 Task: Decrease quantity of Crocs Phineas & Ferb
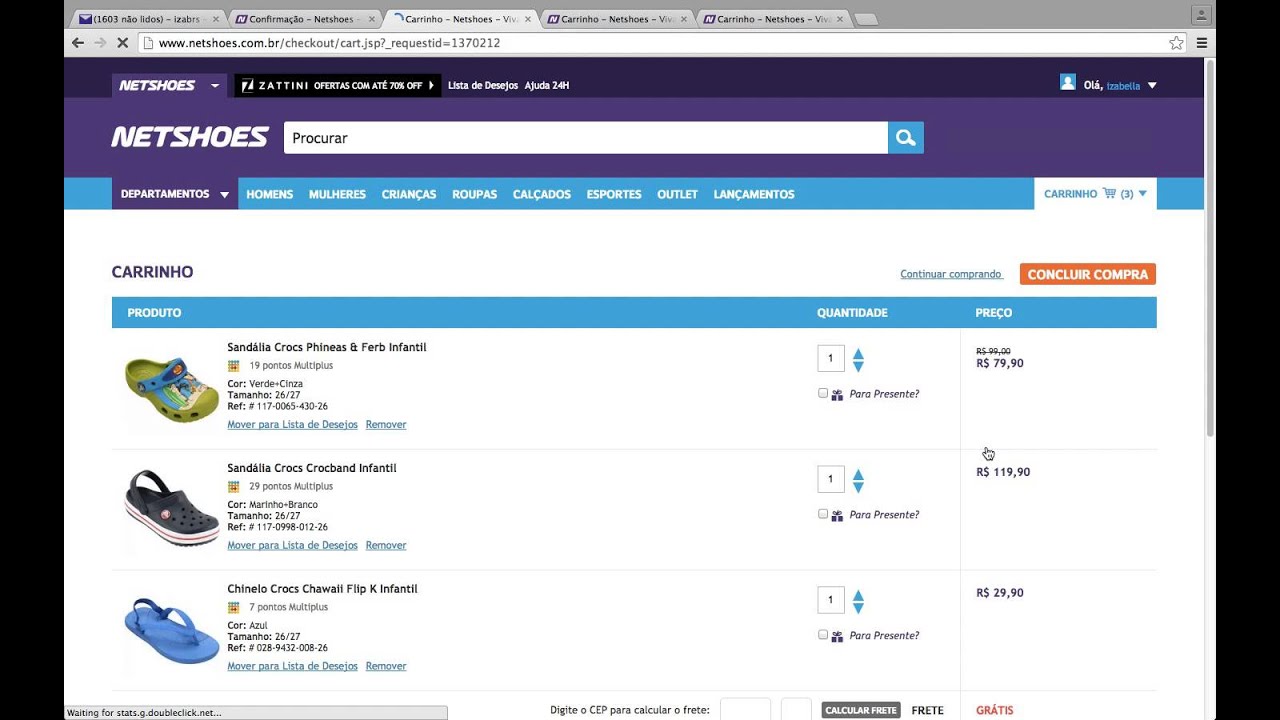[x=858, y=366]
